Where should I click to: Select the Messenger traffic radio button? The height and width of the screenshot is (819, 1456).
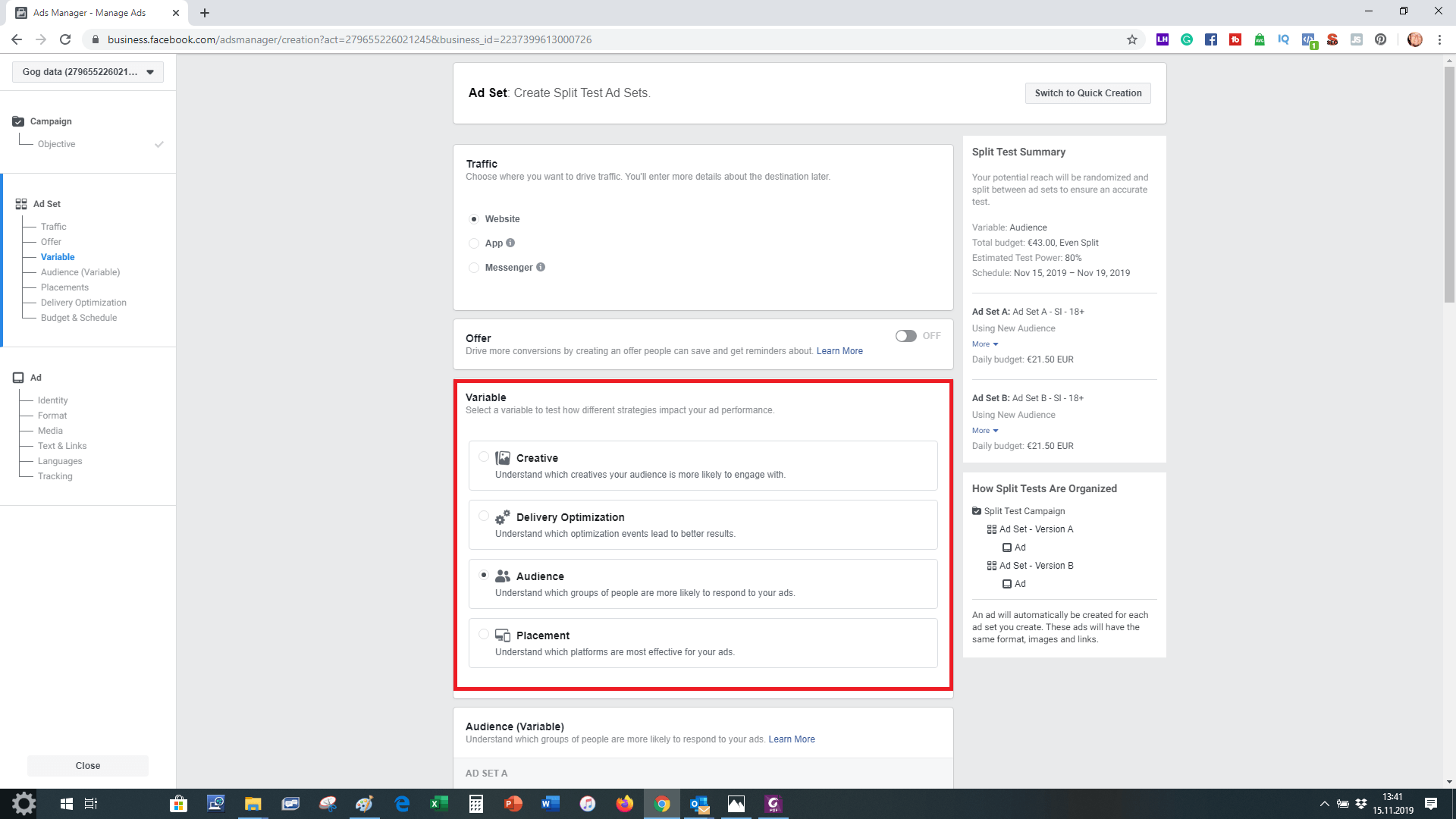[x=474, y=268]
